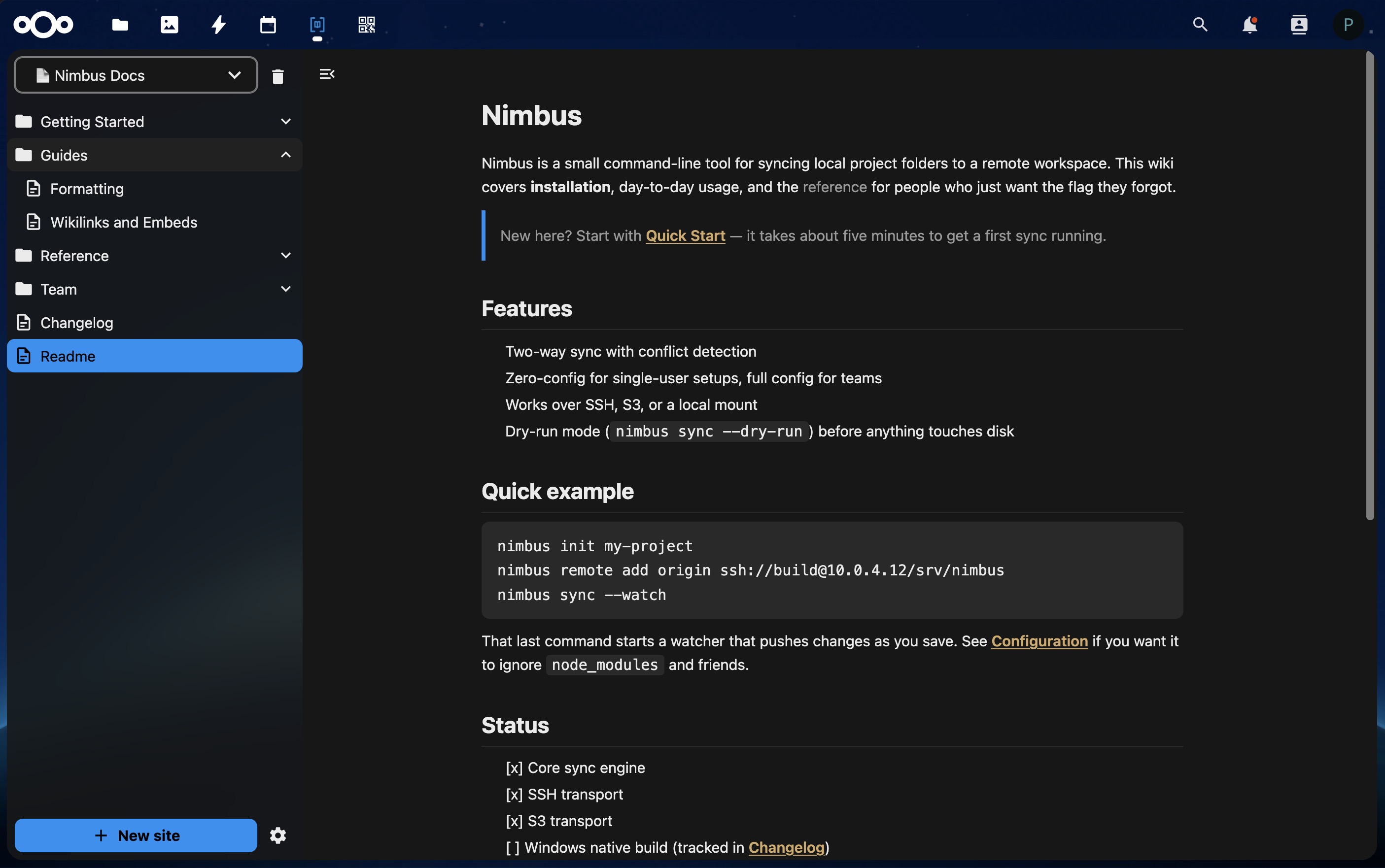The image size is (1385, 868).
Task: Click the page vertical scrollbar
Action: tap(1370, 285)
